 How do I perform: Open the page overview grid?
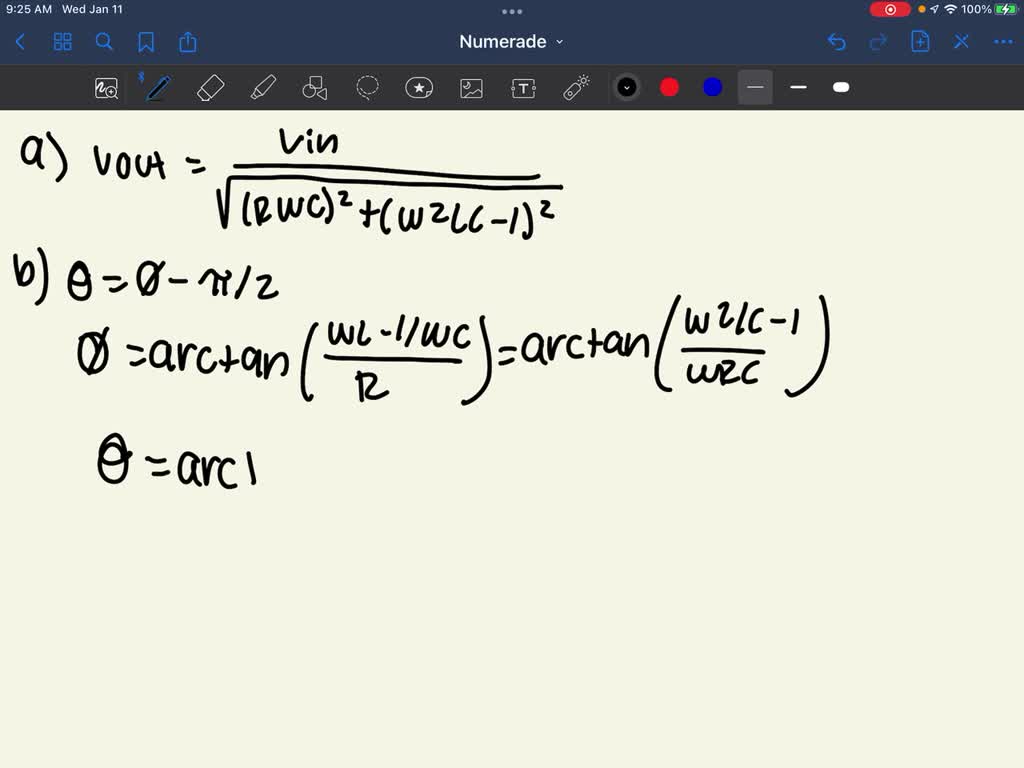tap(62, 42)
